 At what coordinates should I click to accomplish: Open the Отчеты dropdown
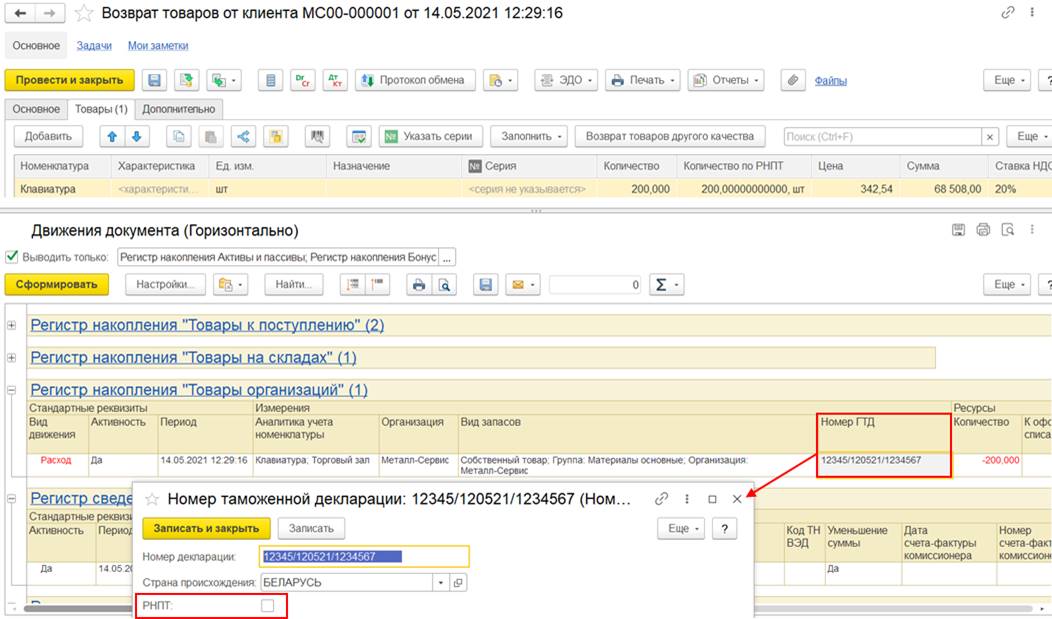point(726,80)
